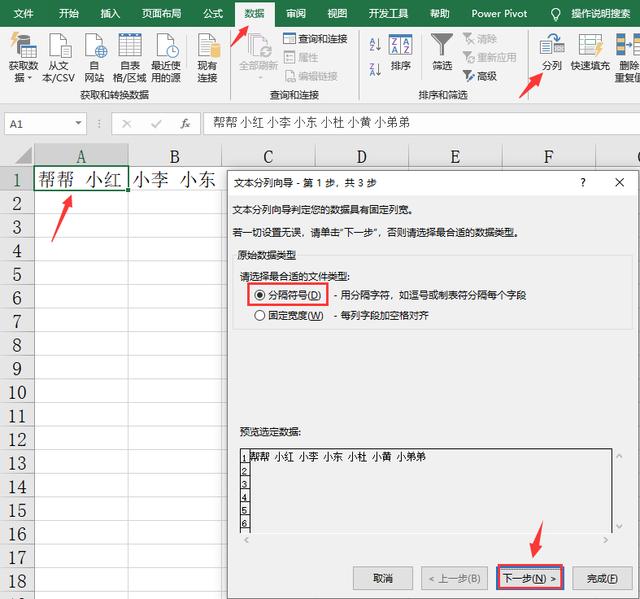Screen dimensions: 640x599
Task: Sort ascending with the A-Z icon
Action: pos(375,44)
